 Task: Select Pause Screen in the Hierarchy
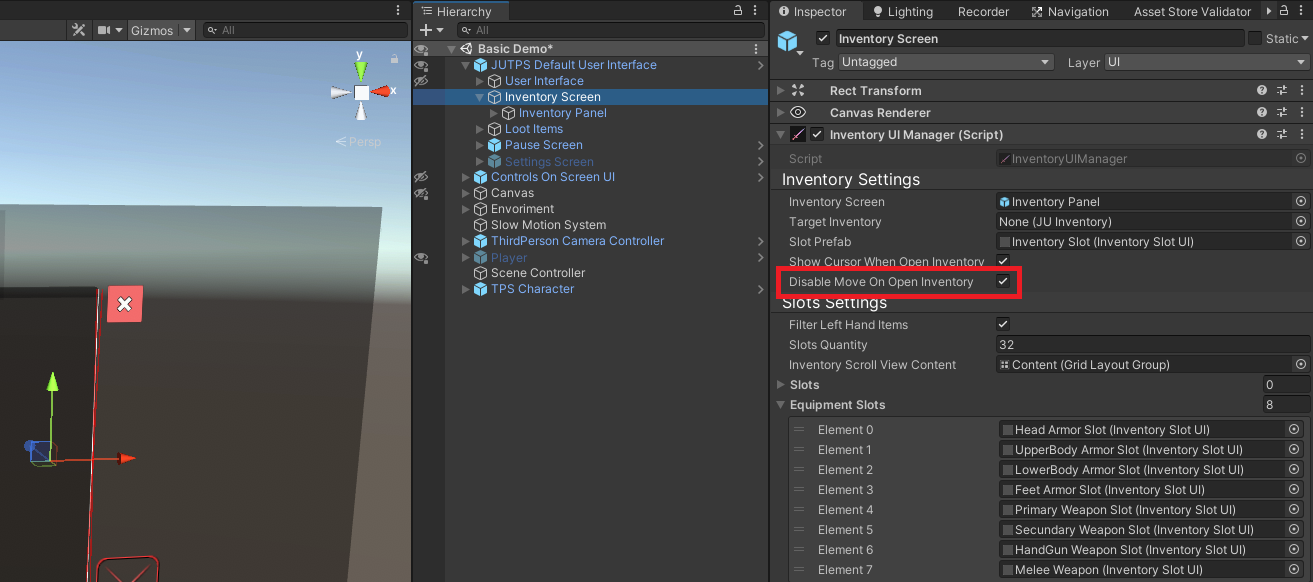[543, 145]
